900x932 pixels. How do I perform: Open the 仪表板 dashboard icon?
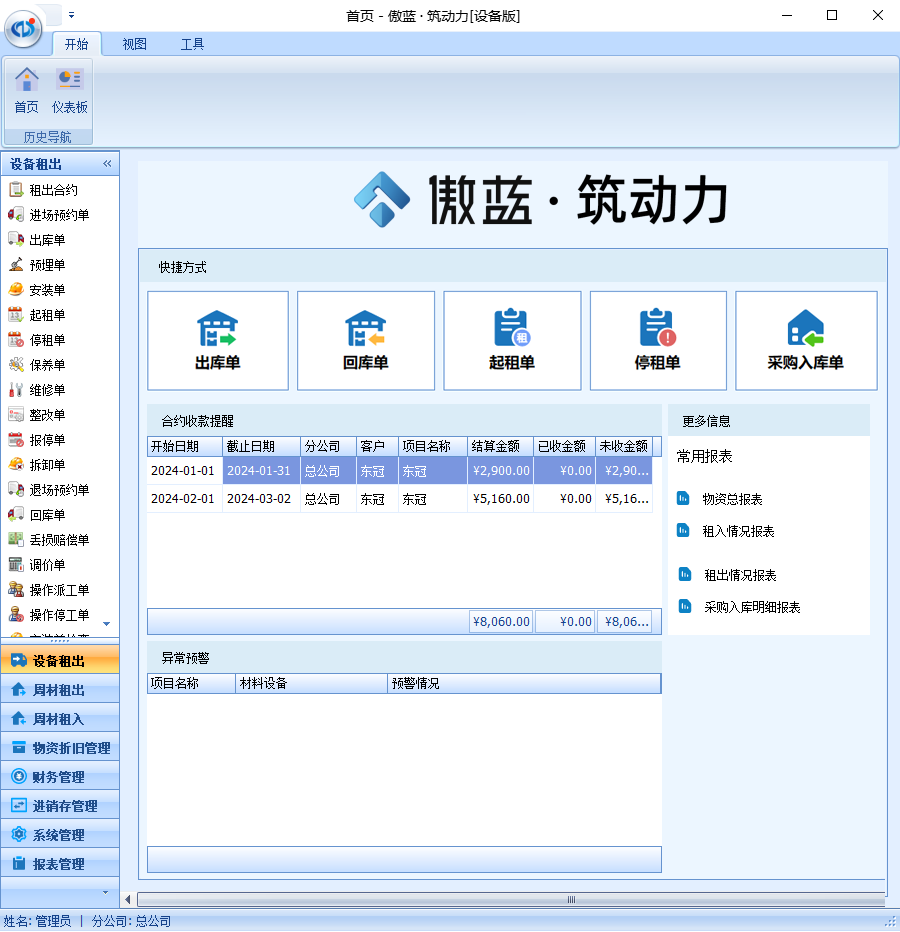70,88
